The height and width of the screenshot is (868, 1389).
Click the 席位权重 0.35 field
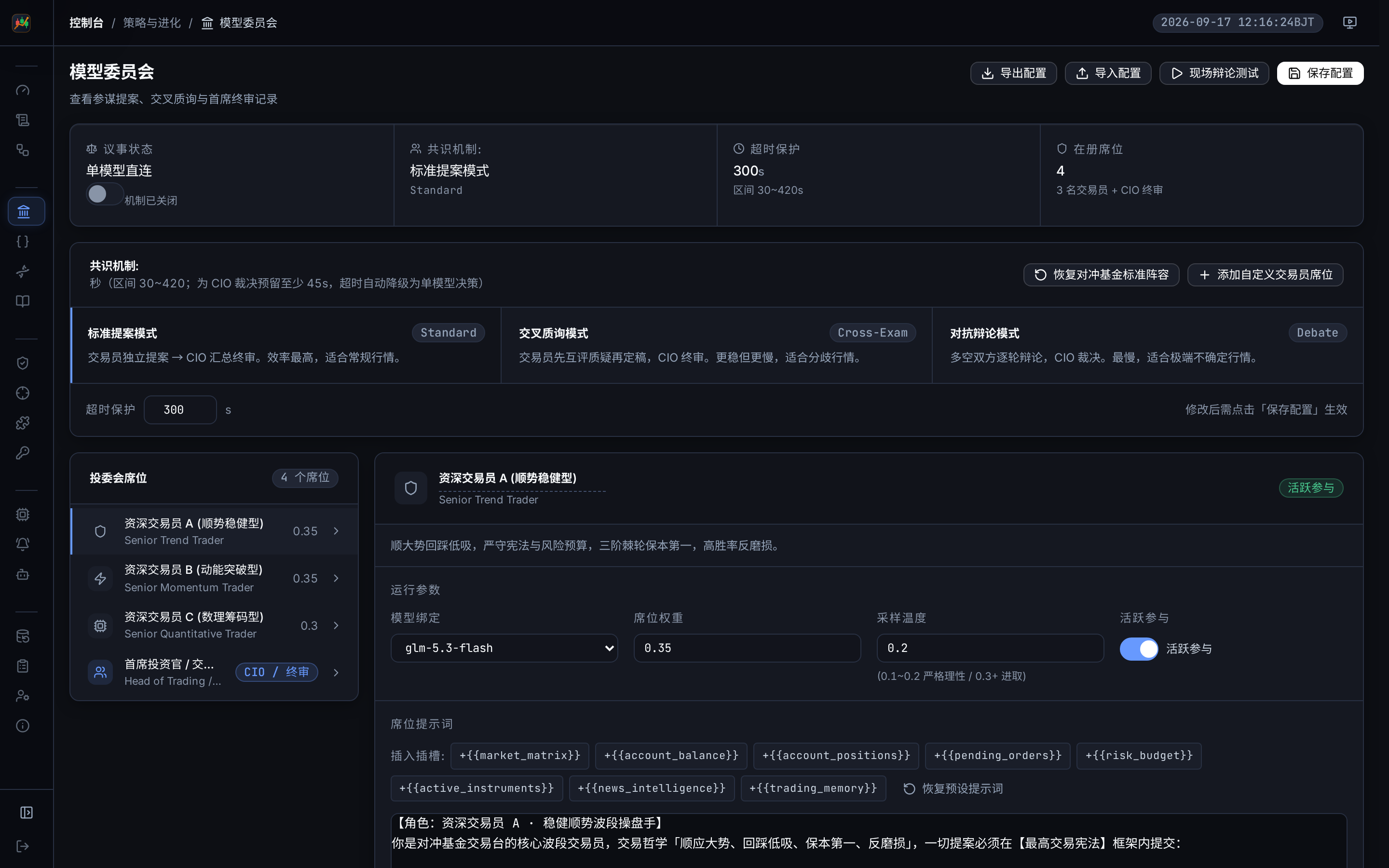pyautogui.click(x=747, y=648)
